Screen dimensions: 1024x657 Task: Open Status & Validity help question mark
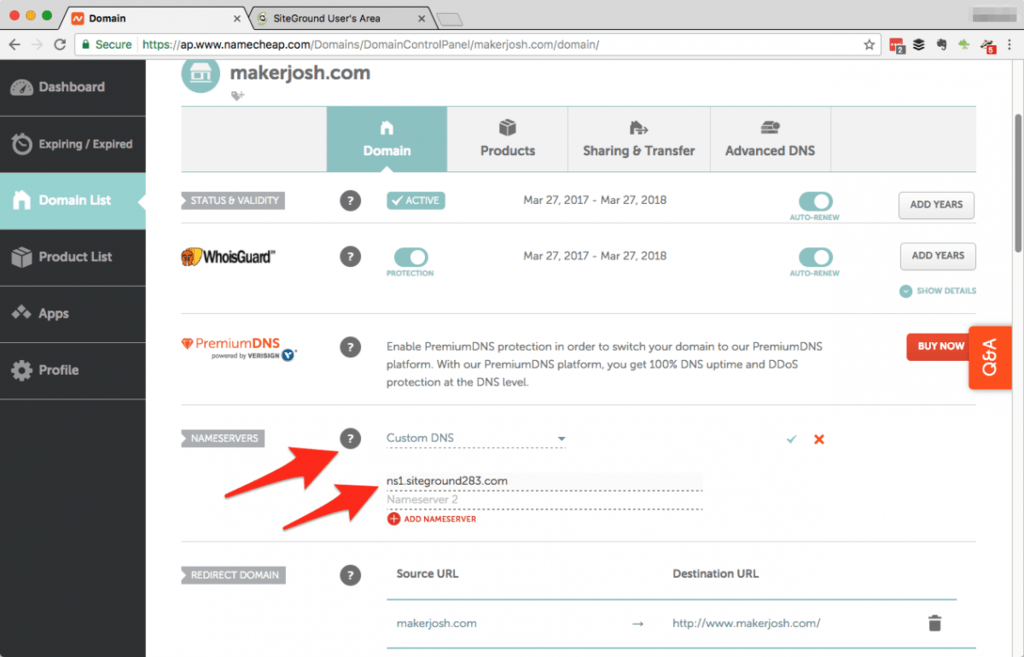[350, 200]
